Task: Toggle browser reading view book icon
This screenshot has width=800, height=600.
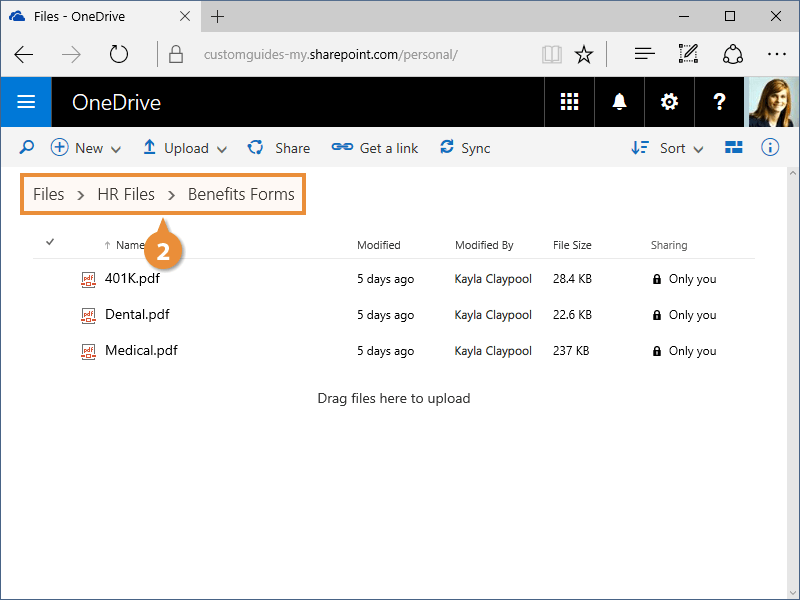Action: click(x=551, y=54)
